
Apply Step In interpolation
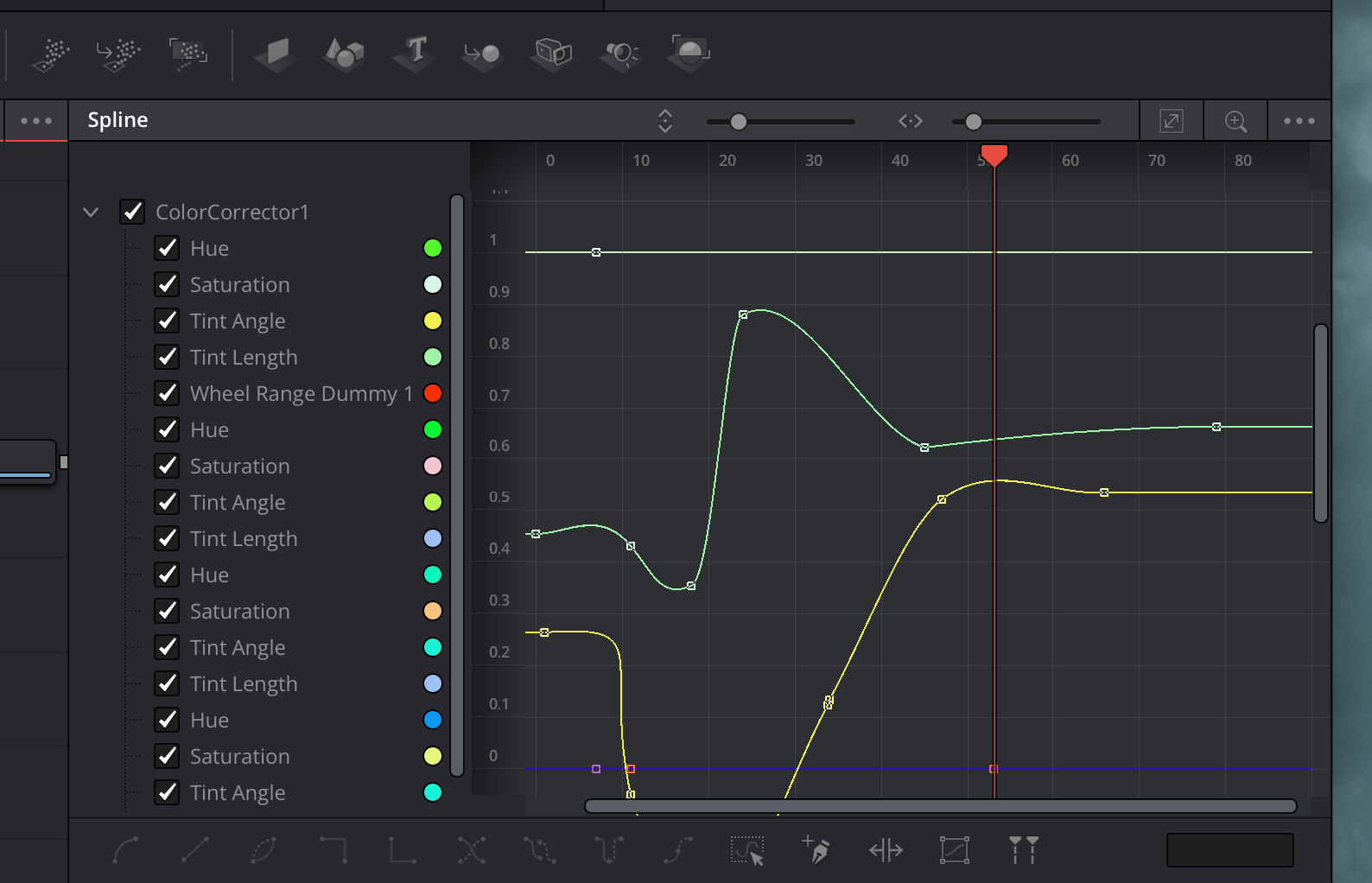333,850
